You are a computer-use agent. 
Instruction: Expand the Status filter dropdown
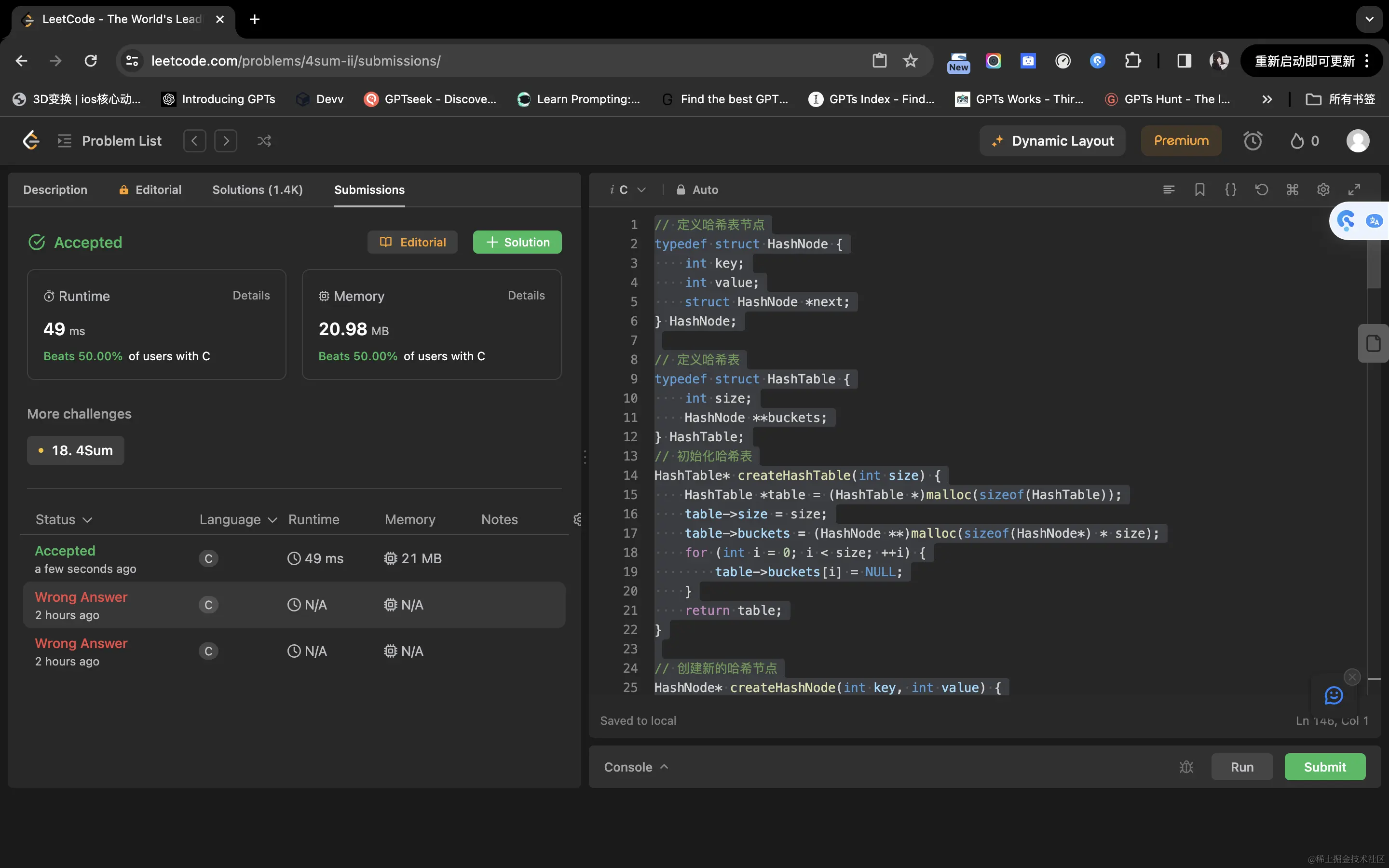pyautogui.click(x=64, y=519)
